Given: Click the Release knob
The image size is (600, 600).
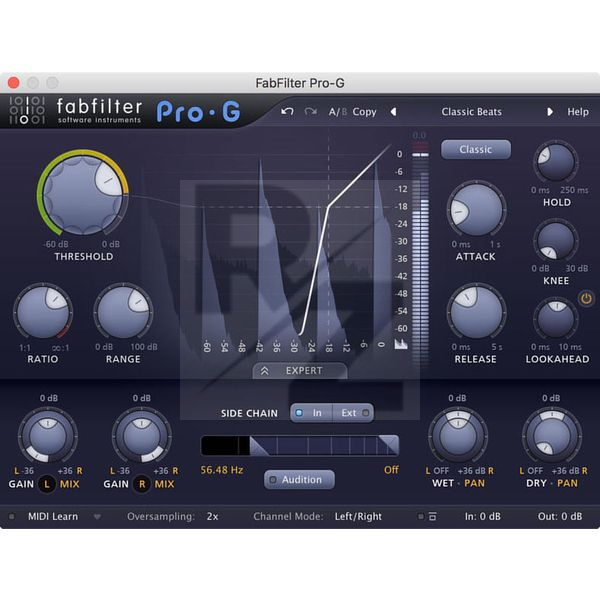Looking at the screenshot, I should click(x=476, y=313).
